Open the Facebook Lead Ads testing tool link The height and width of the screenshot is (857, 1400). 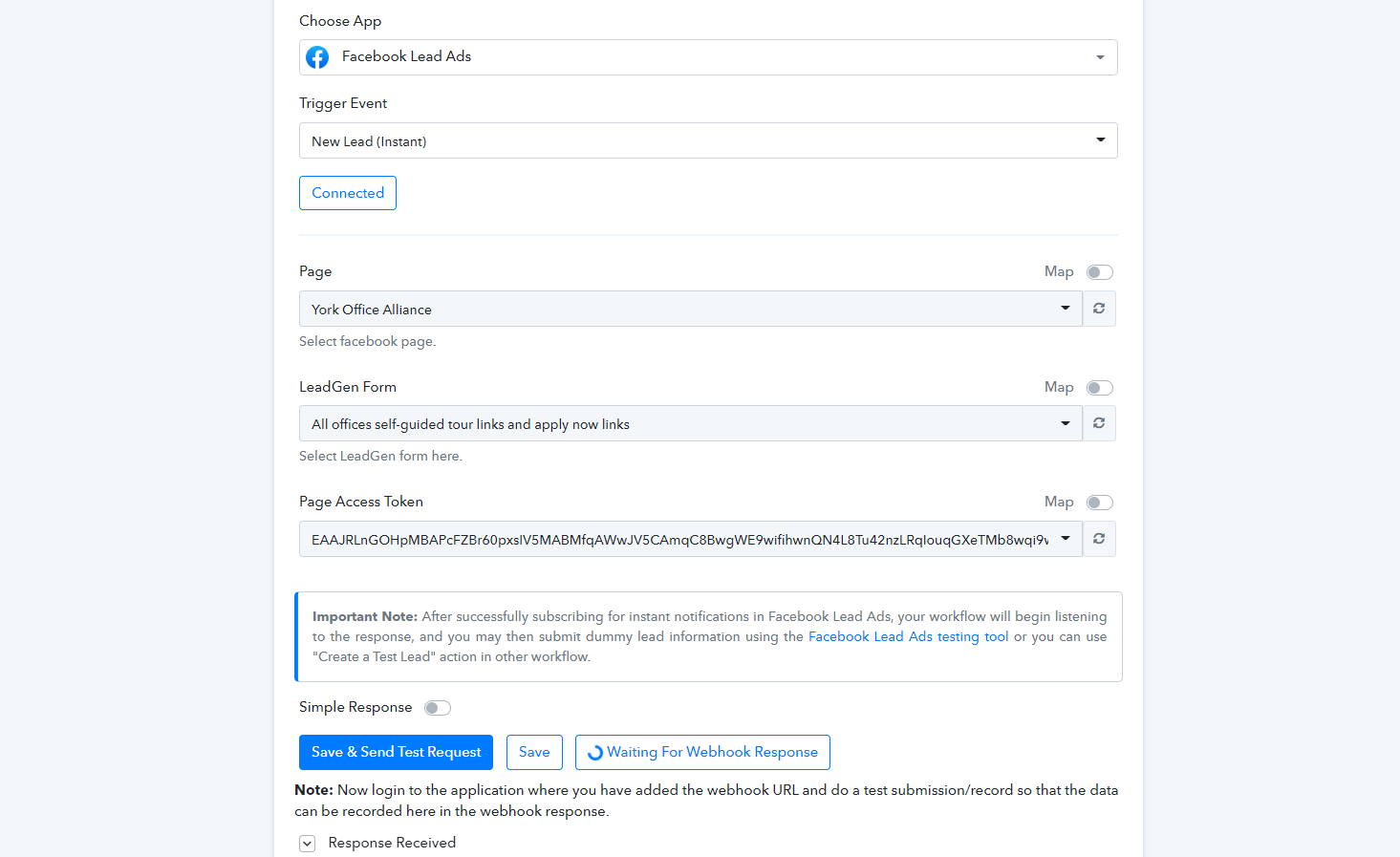tap(908, 637)
